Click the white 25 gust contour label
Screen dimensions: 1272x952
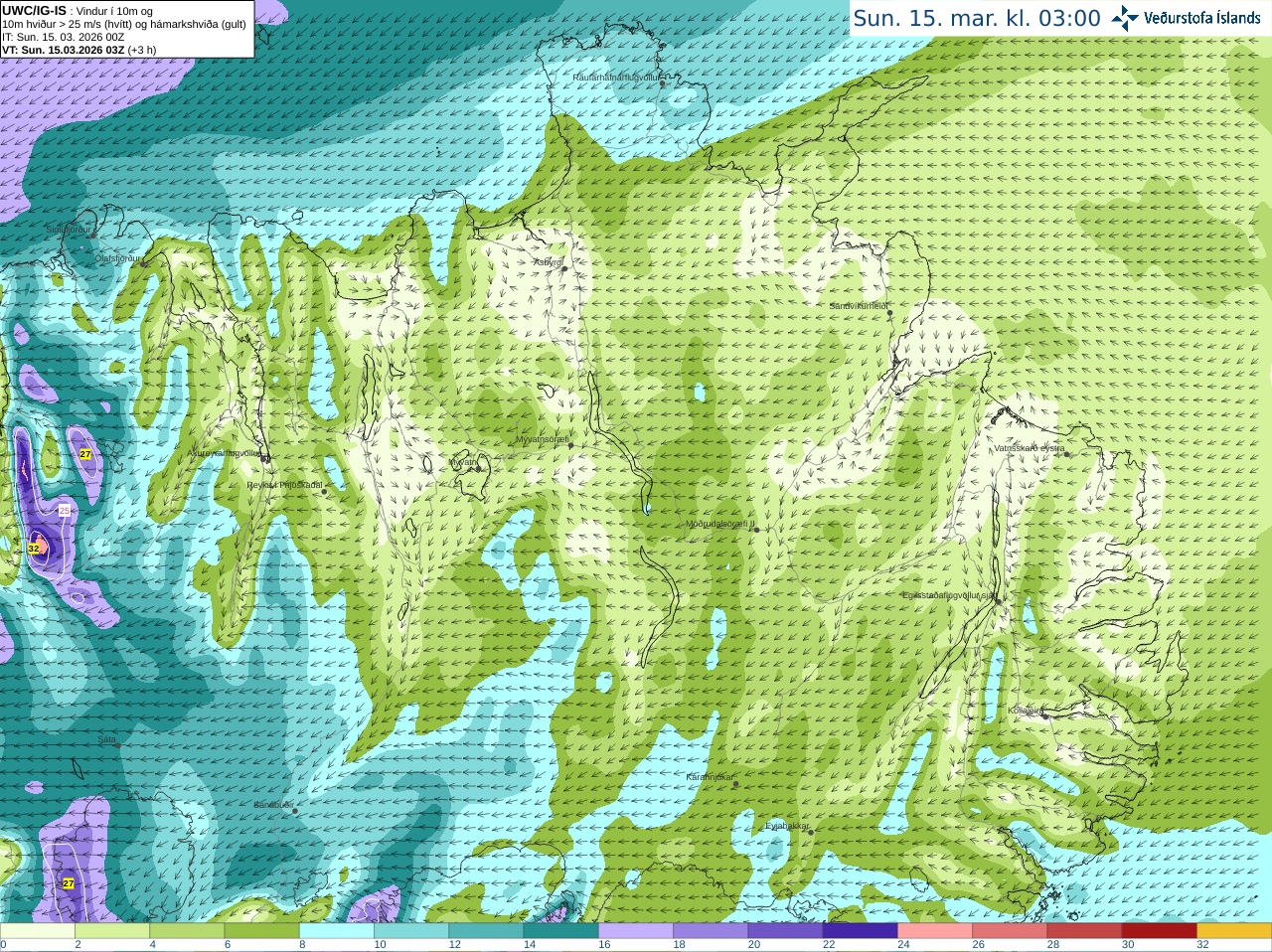point(65,510)
